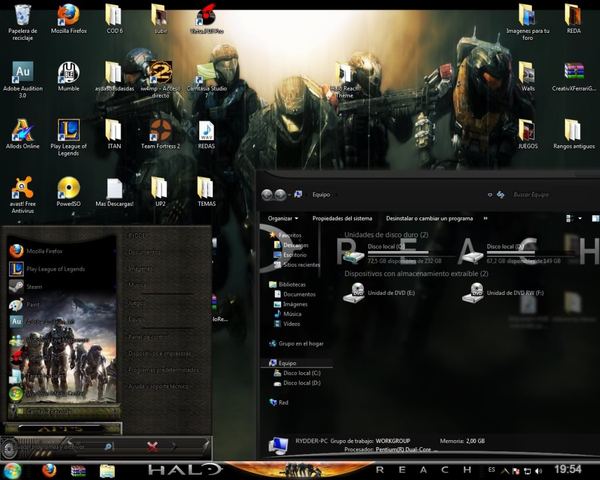Open the Papelera de reciclaje desktop icon
This screenshot has height=480, width=600.
click(23, 22)
